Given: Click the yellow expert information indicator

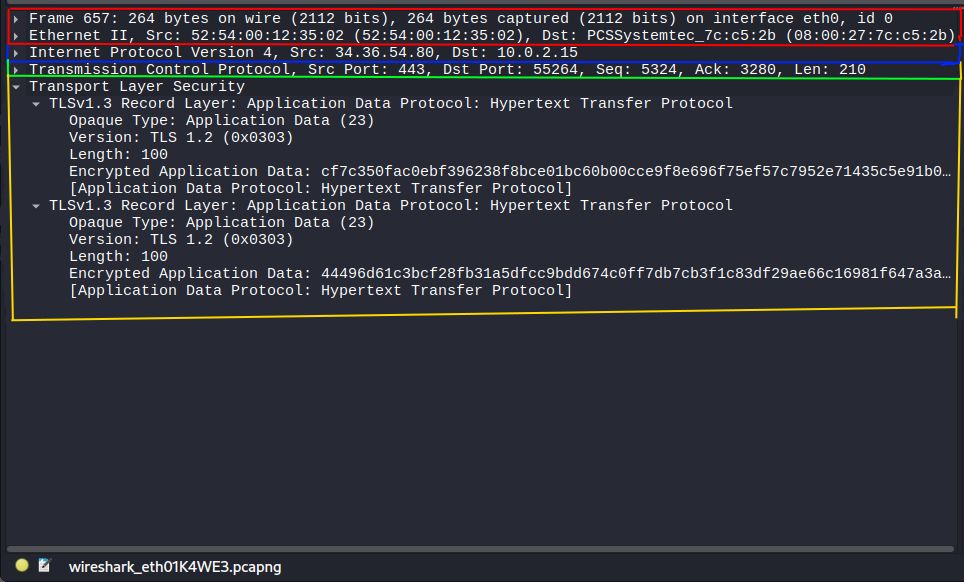Looking at the screenshot, I should click(x=22, y=566).
